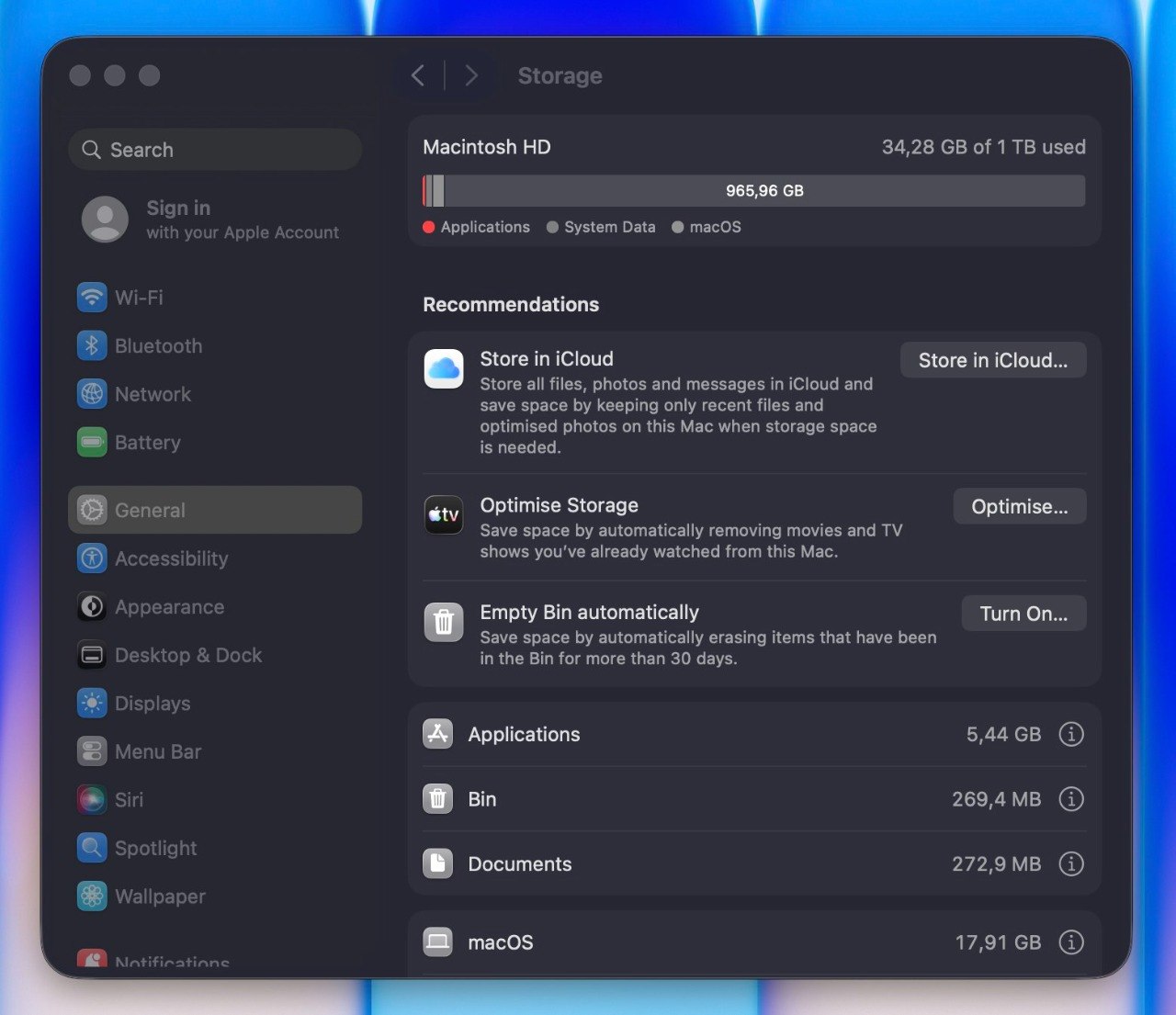Click the '269,4 MB' Bin size

997,799
